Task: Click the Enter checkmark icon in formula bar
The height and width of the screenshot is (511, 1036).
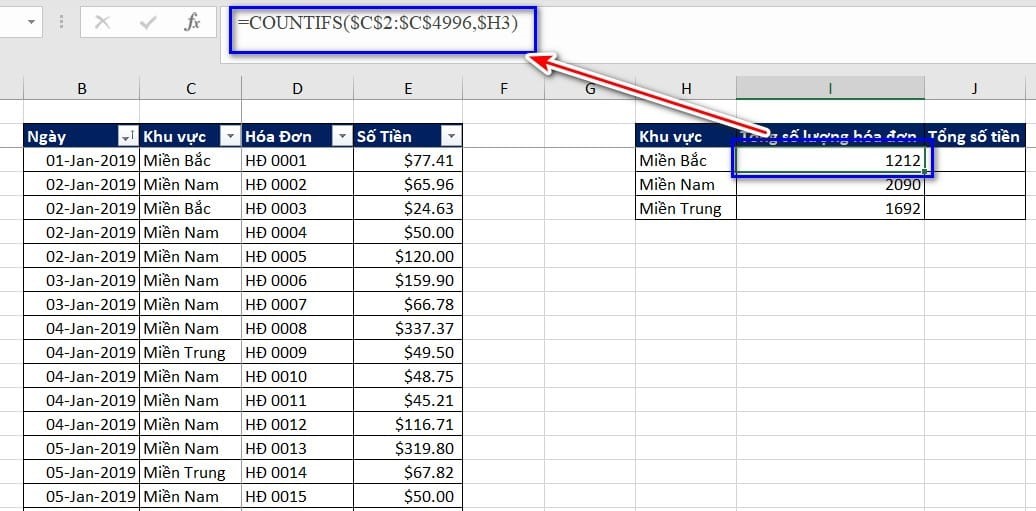Action: (147, 22)
